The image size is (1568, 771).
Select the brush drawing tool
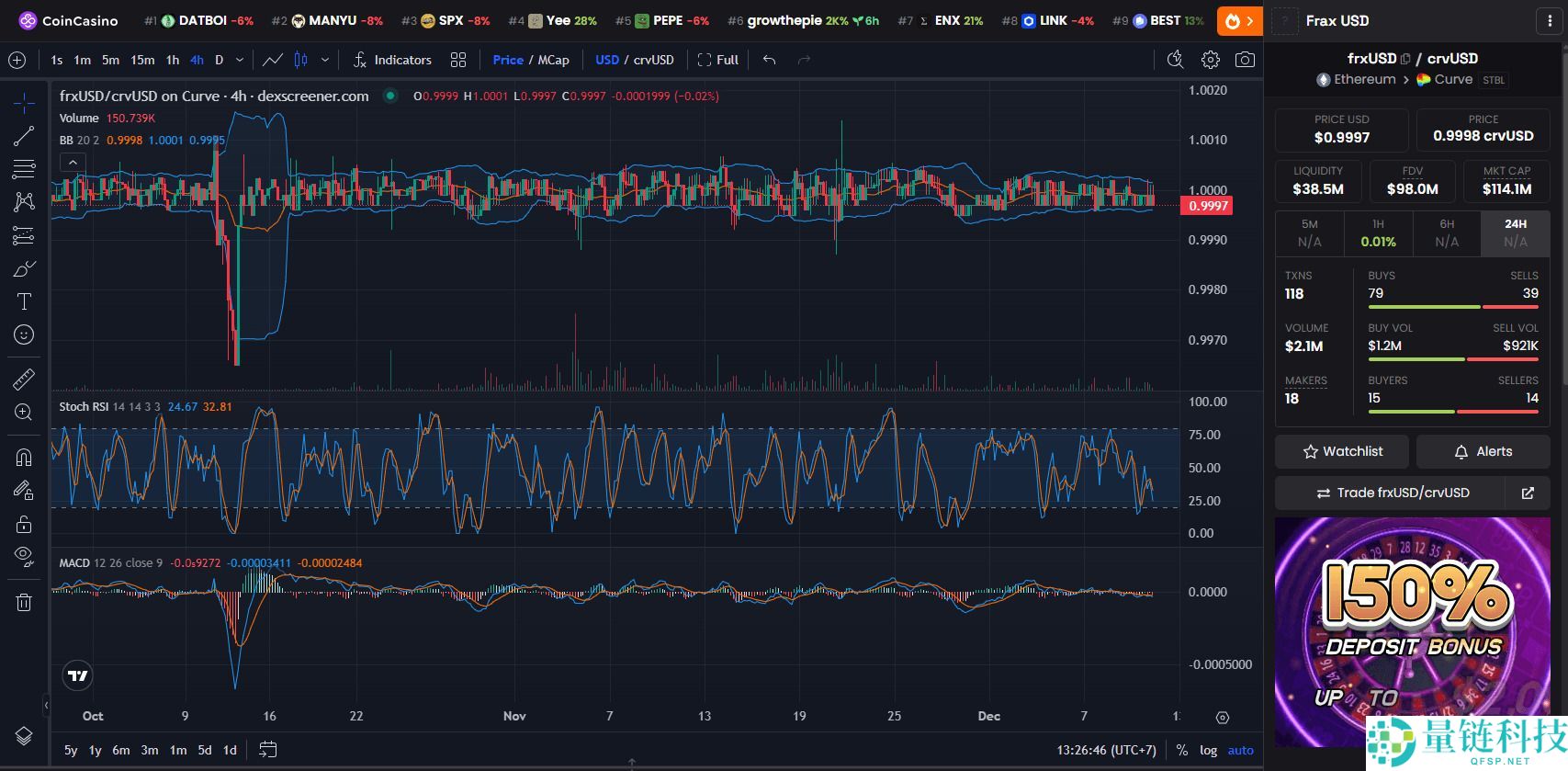click(x=24, y=268)
